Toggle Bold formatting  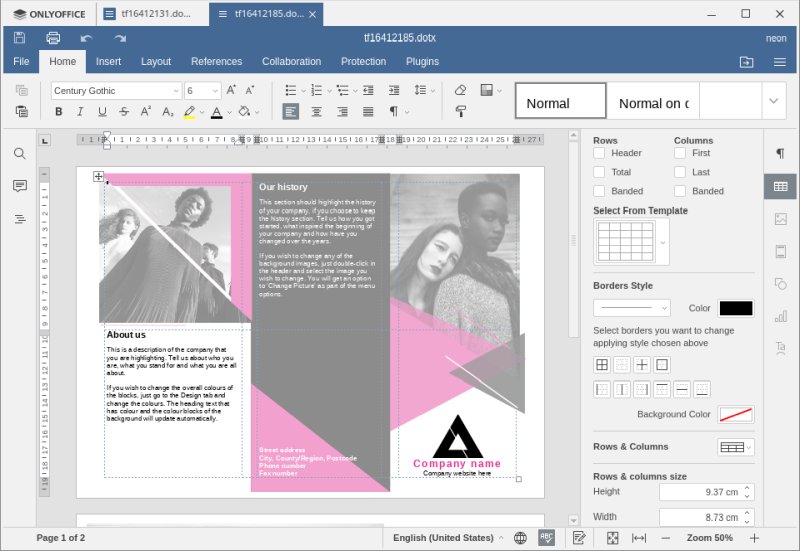(x=59, y=112)
